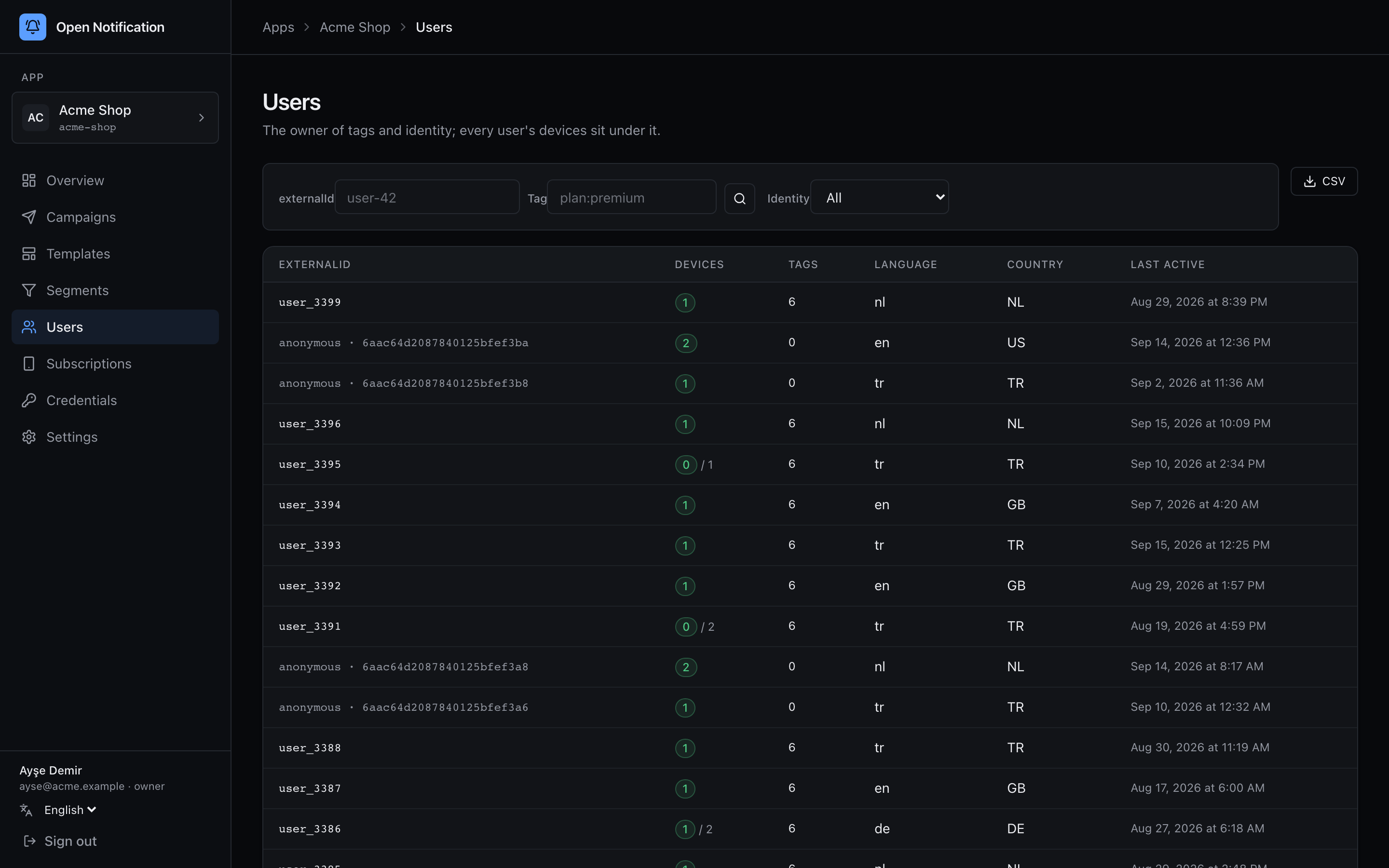This screenshot has height=868, width=1389.
Task: Click the date Aug 17, 2026 at 6:00 AM
Action: 1198,788
